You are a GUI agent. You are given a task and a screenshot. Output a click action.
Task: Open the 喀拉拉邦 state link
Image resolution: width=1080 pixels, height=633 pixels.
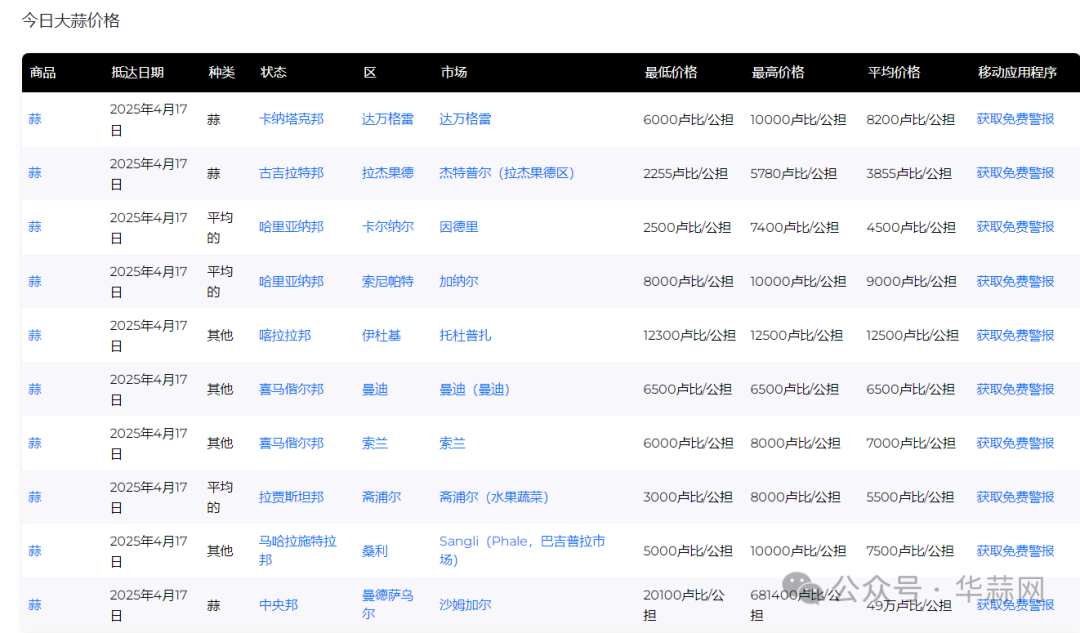click(285, 335)
